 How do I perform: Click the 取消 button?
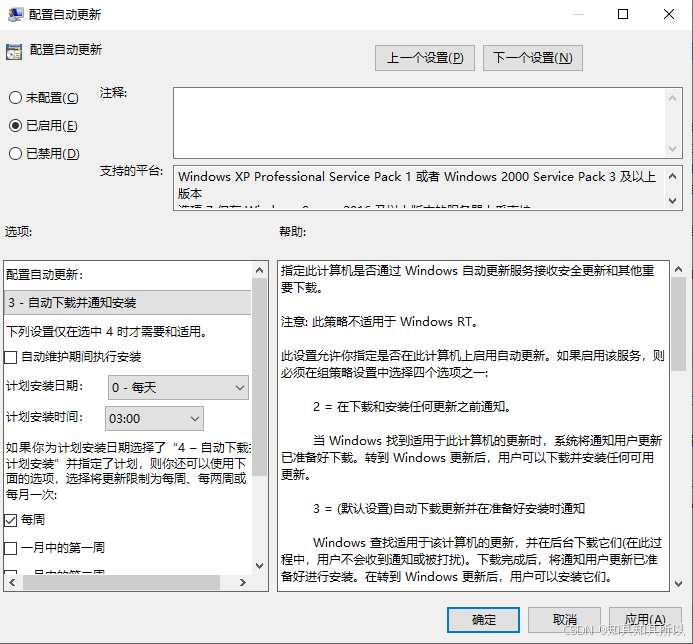pos(564,620)
